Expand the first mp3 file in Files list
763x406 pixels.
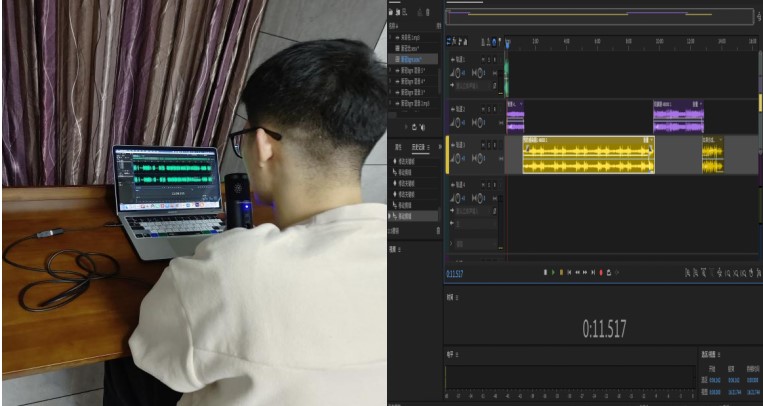[x=390, y=37]
